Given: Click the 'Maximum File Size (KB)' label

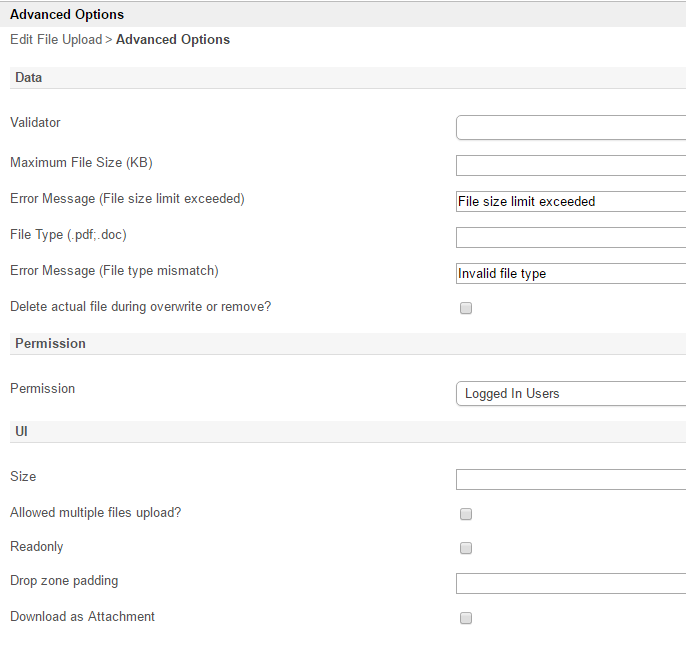Looking at the screenshot, I should click(81, 163).
